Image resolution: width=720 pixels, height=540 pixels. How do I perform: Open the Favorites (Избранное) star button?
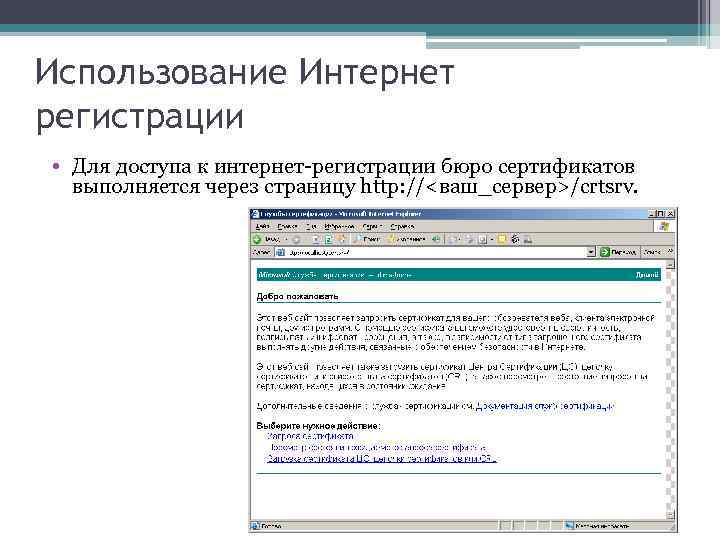click(406, 239)
